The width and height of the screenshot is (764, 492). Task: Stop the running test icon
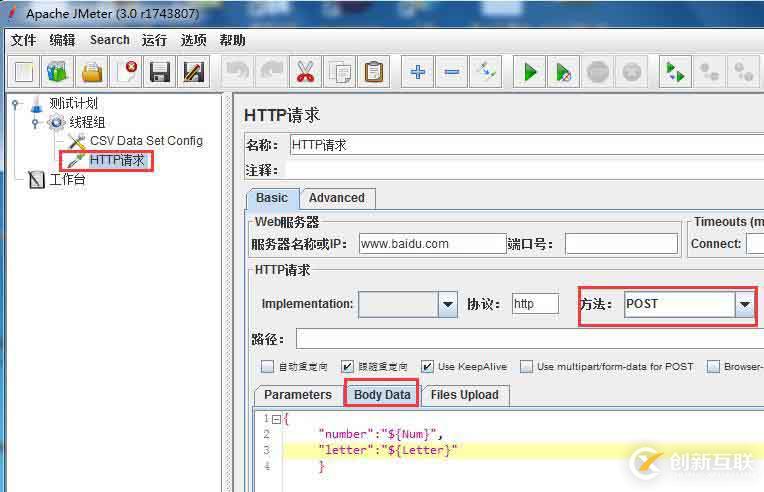click(x=598, y=72)
